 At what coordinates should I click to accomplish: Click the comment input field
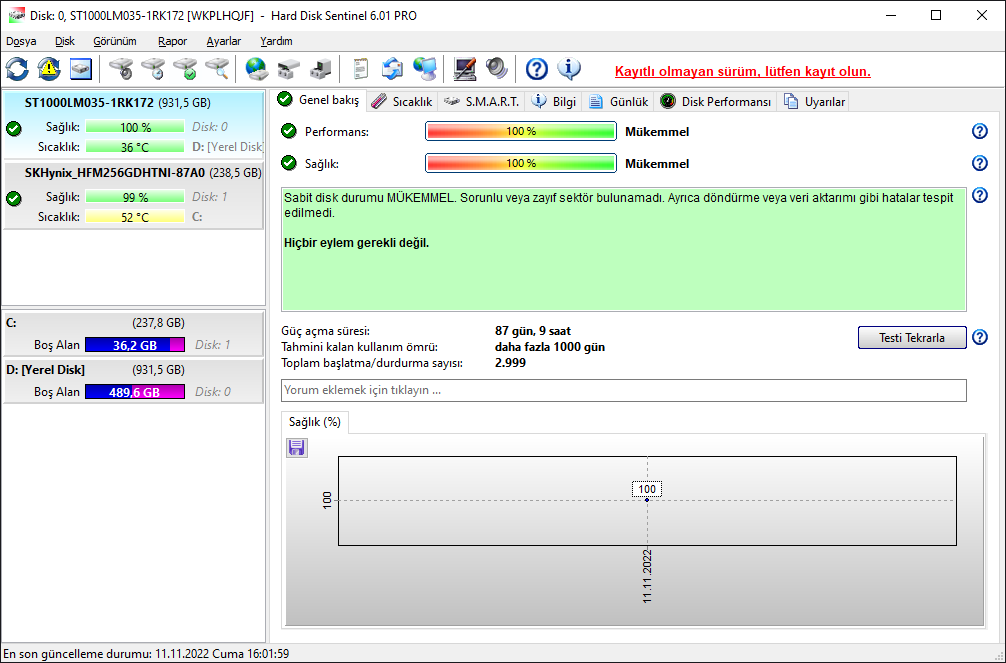point(624,390)
